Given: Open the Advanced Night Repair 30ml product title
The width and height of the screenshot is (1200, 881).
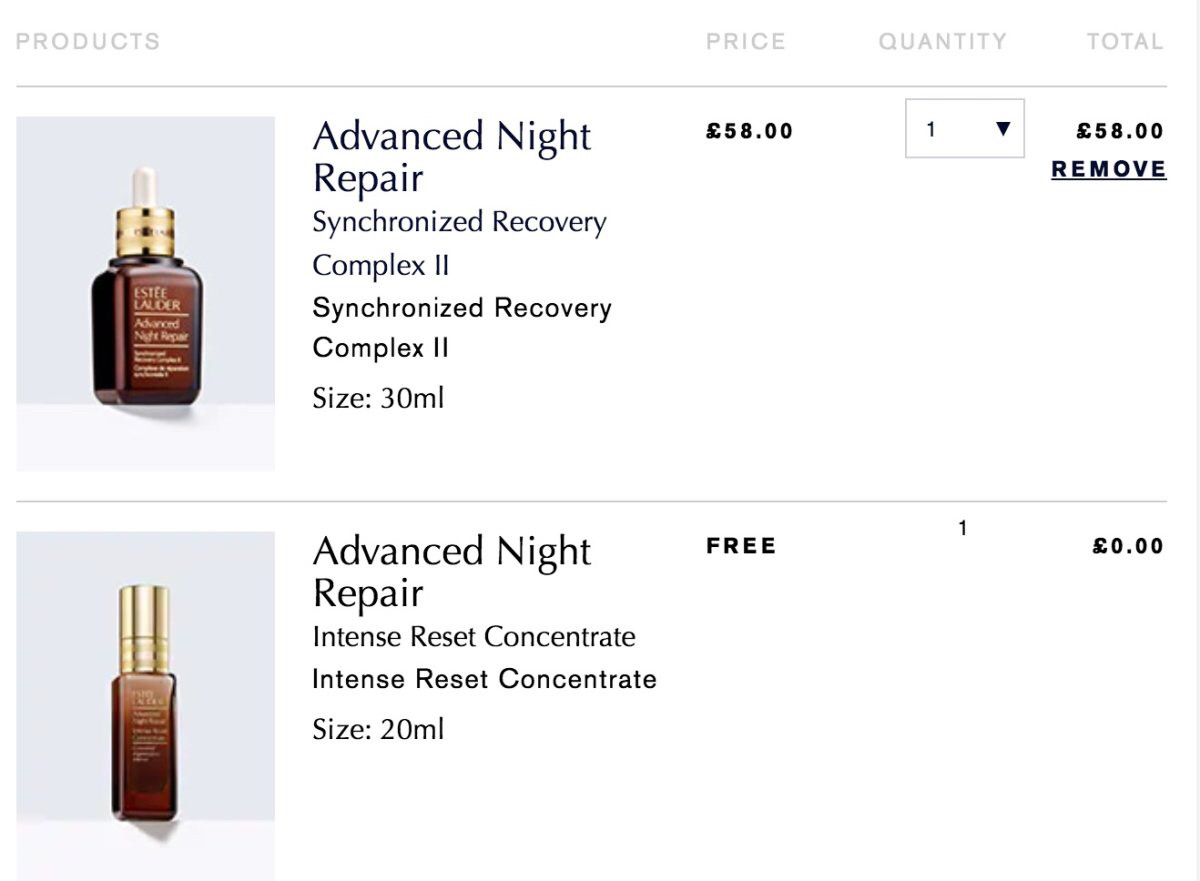Looking at the screenshot, I should pos(451,157).
